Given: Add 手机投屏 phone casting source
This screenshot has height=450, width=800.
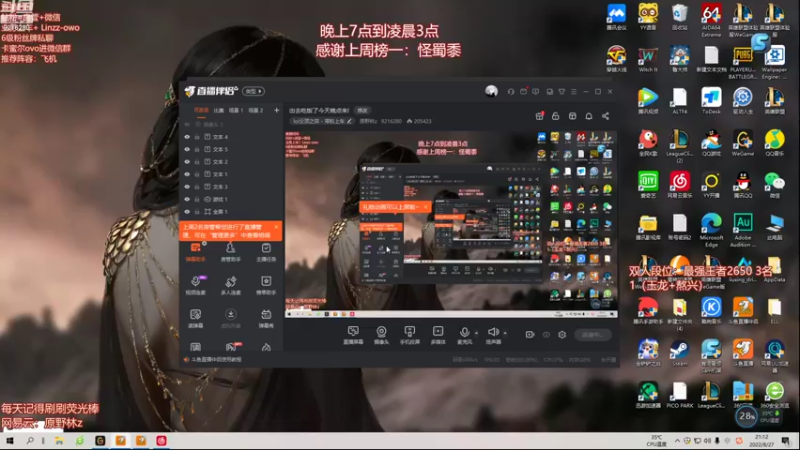Looking at the screenshot, I should pyautogui.click(x=410, y=335).
